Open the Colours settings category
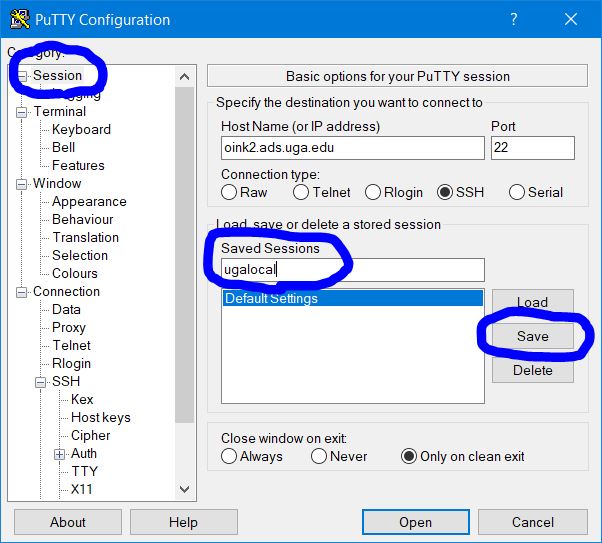This screenshot has height=543, width=602. tap(74, 273)
